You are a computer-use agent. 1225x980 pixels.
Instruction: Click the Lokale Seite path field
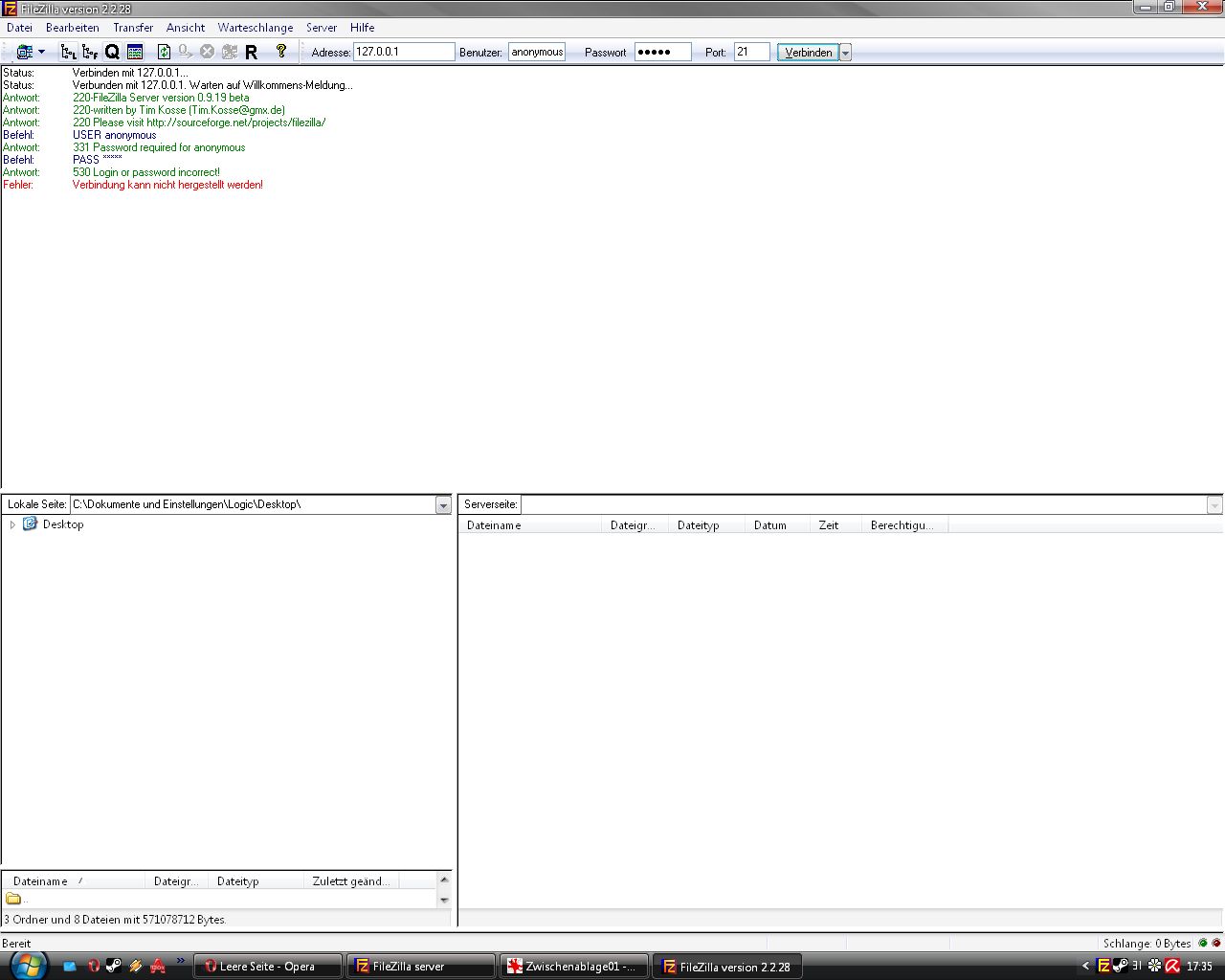pyautogui.click(x=253, y=504)
